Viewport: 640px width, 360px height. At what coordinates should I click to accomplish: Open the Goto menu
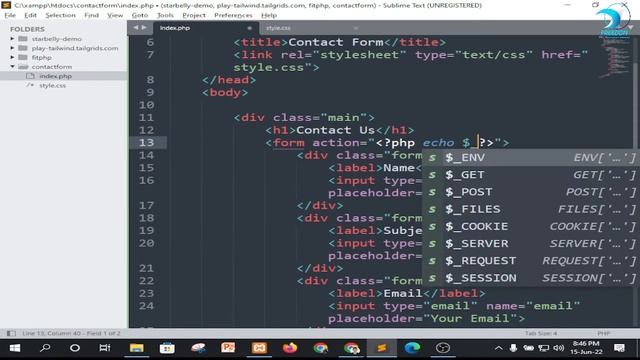pos(140,15)
